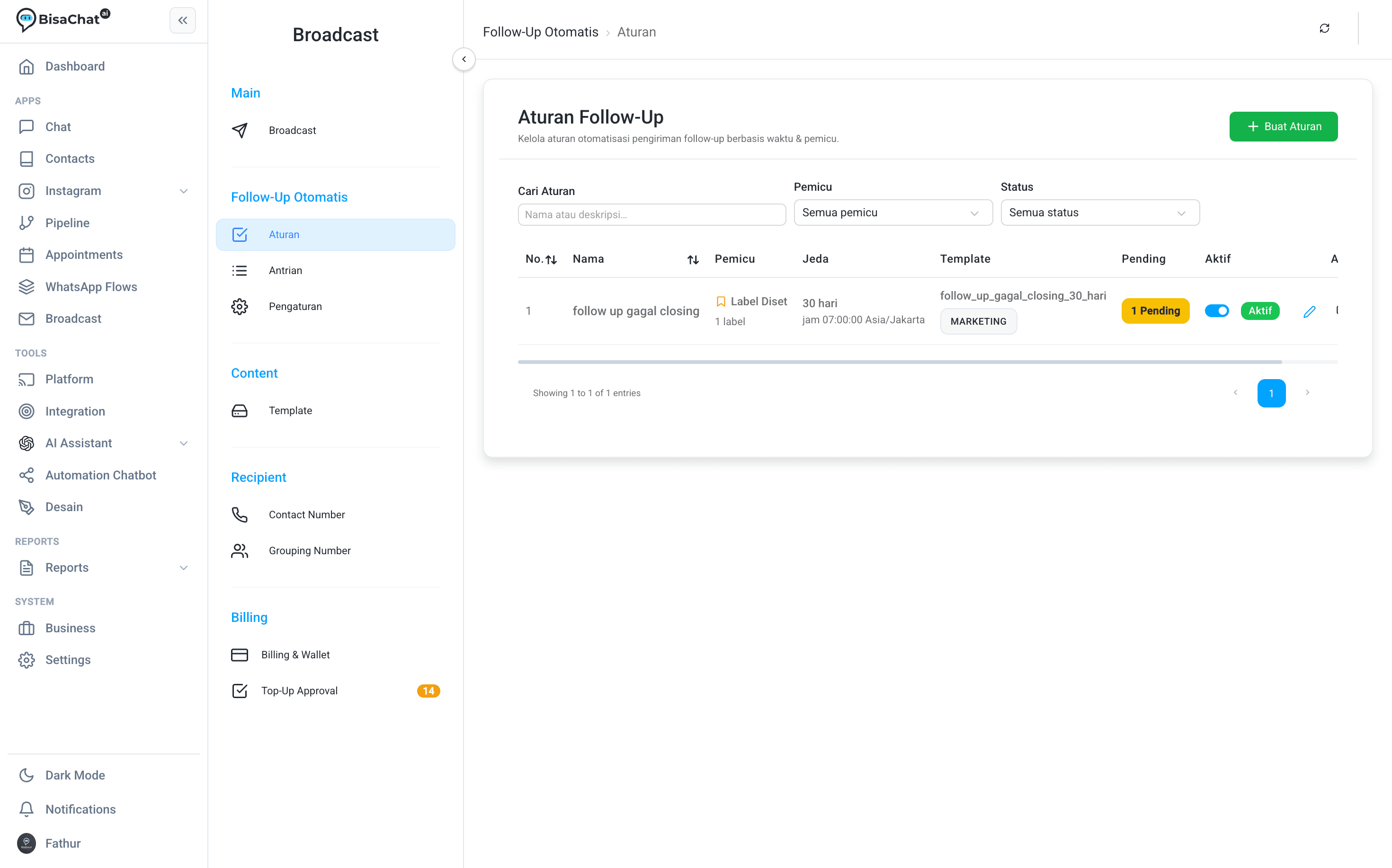Collapse main sidebar with double-chevron icon
Viewport: 1392px width, 868px height.
(183, 21)
